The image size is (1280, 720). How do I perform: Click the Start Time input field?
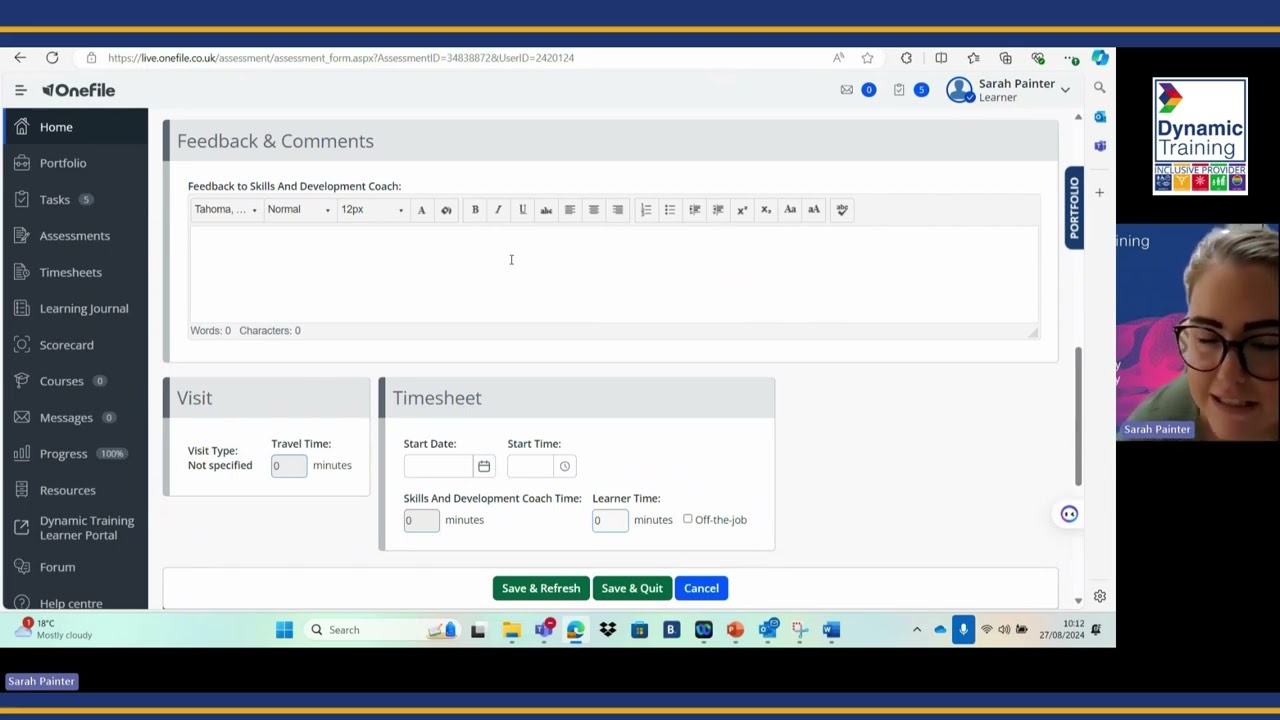tap(530, 466)
